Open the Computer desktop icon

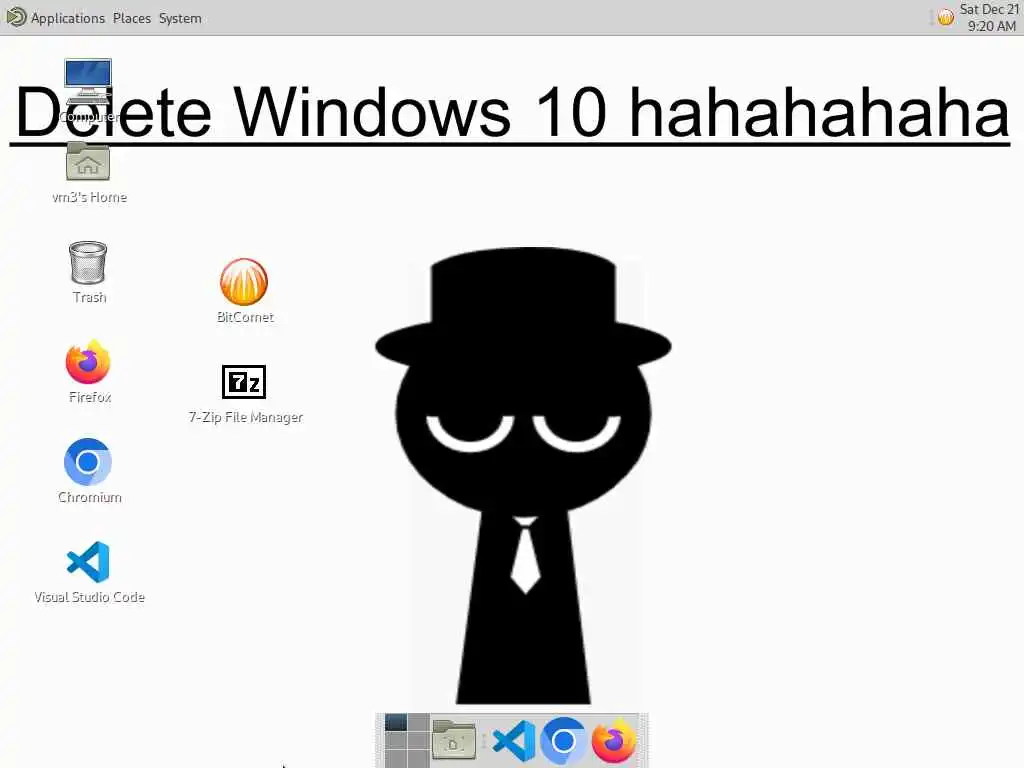(88, 82)
